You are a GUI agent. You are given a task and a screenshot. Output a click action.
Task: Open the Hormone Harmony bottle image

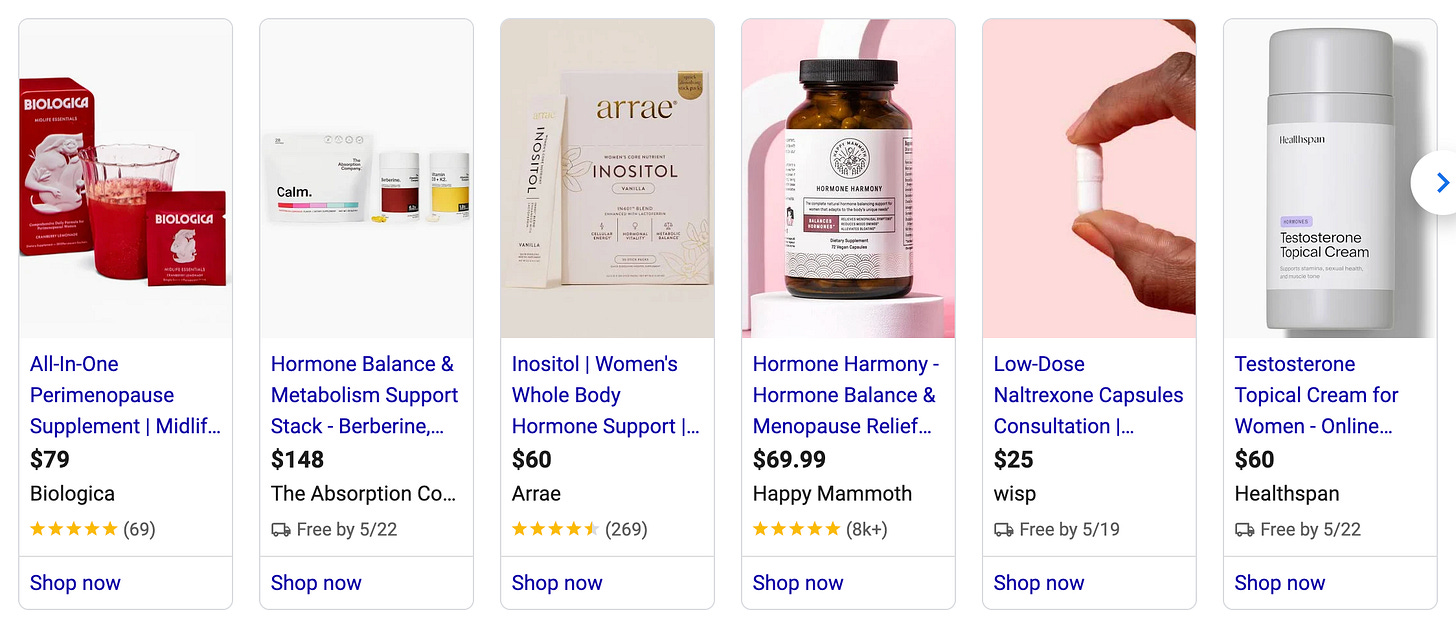point(849,178)
